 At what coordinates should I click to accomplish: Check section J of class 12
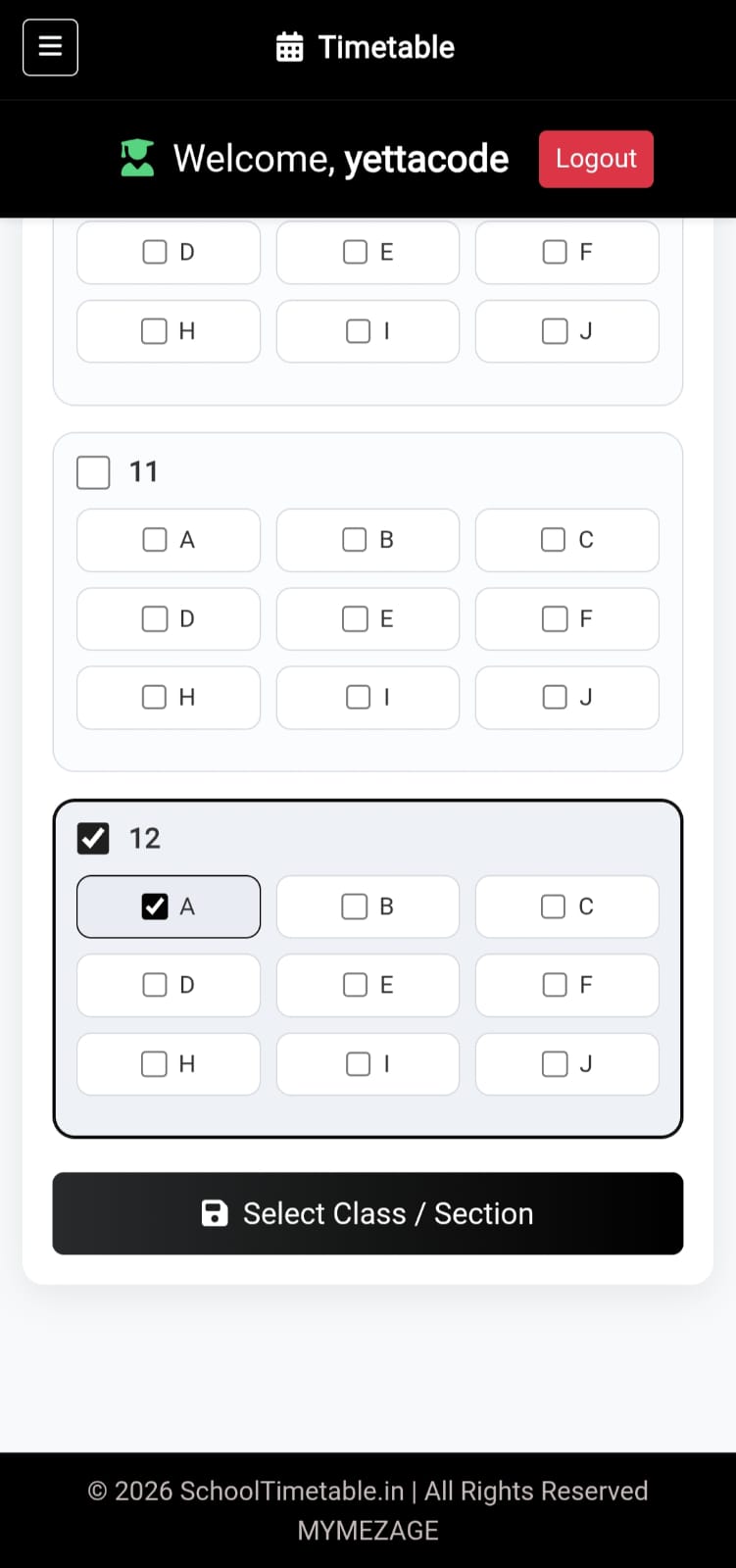pos(555,1063)
